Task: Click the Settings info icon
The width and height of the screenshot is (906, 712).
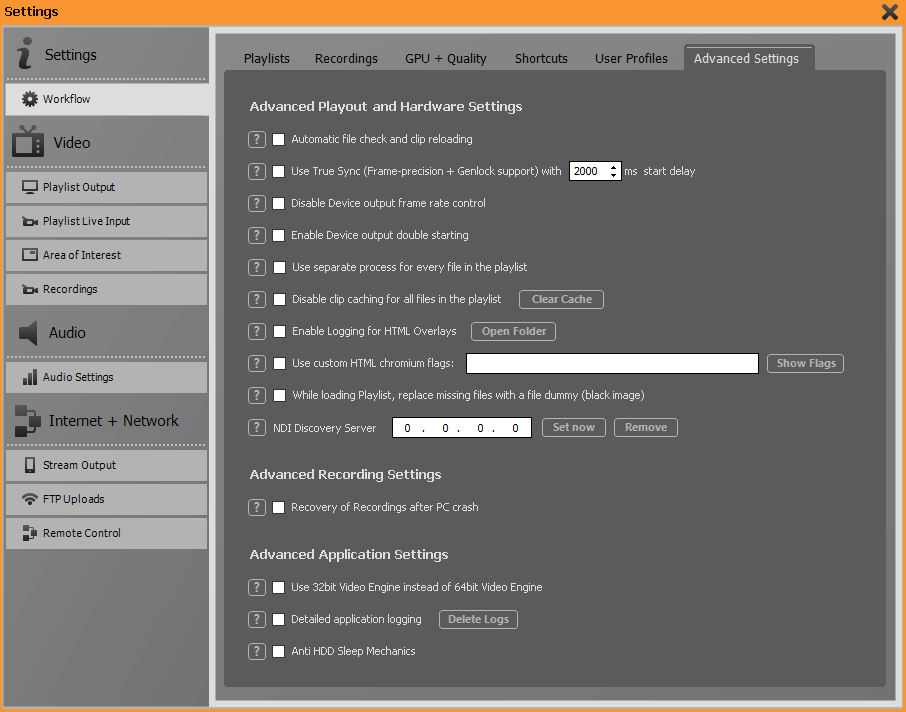Action: (x=24, y=53)
